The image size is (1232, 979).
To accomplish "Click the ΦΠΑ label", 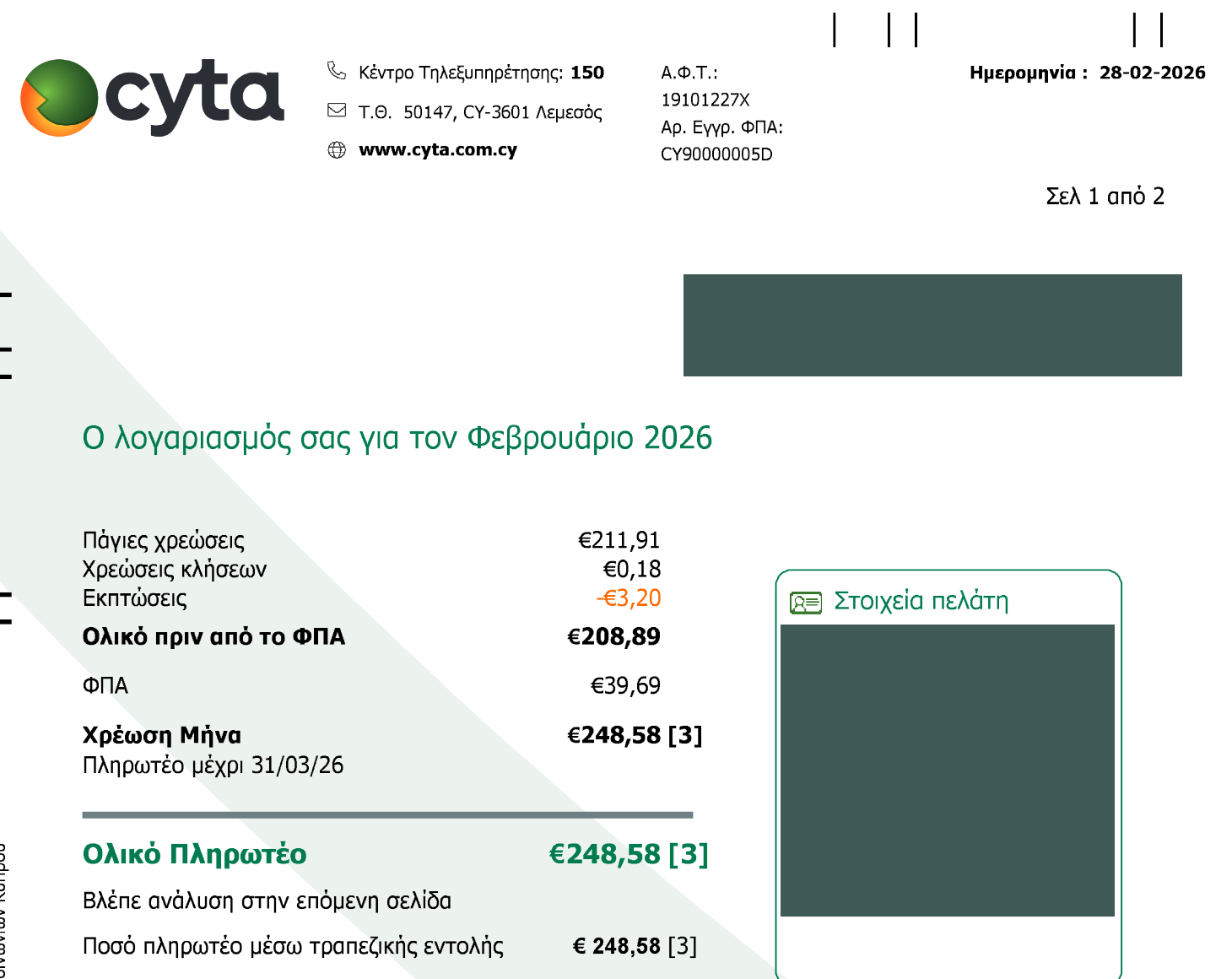I will 105,685.
